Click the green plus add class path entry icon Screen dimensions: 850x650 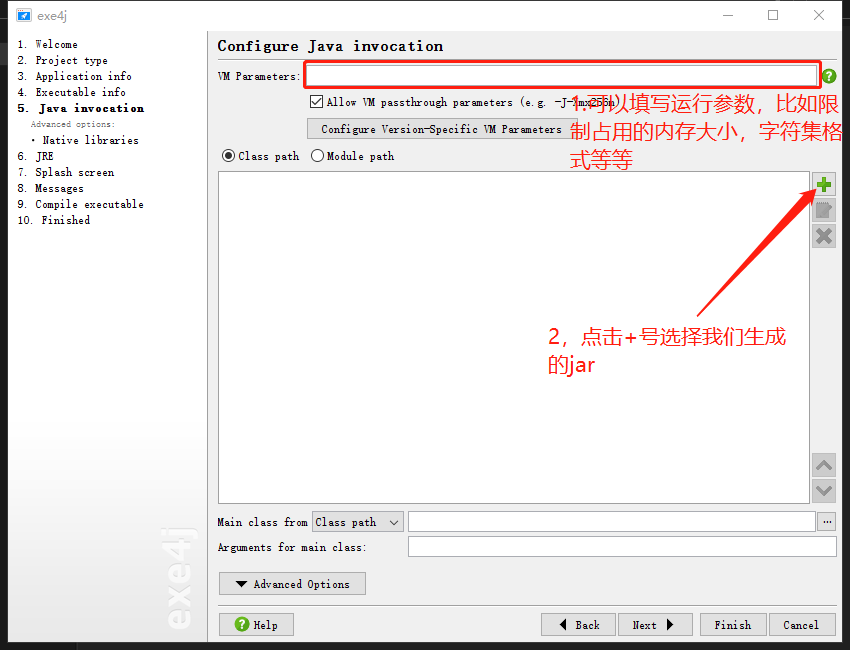coord(823,185)
